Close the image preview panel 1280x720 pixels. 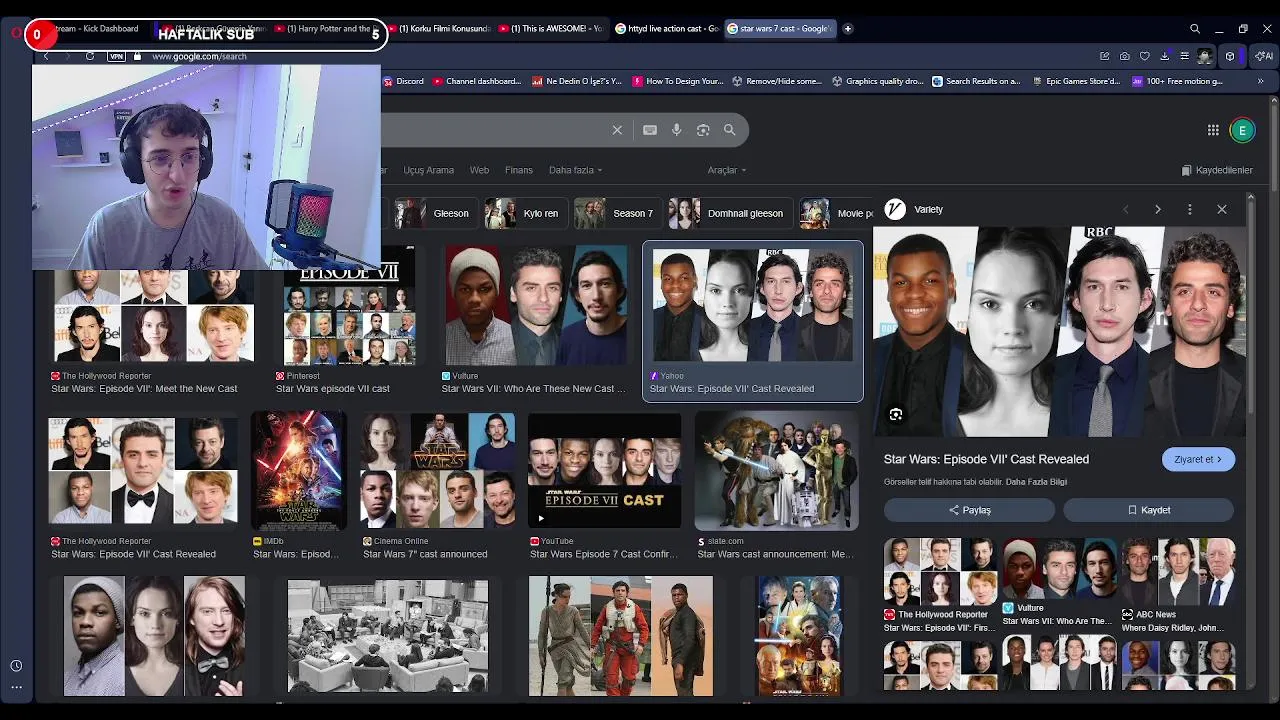(1222, 210)
